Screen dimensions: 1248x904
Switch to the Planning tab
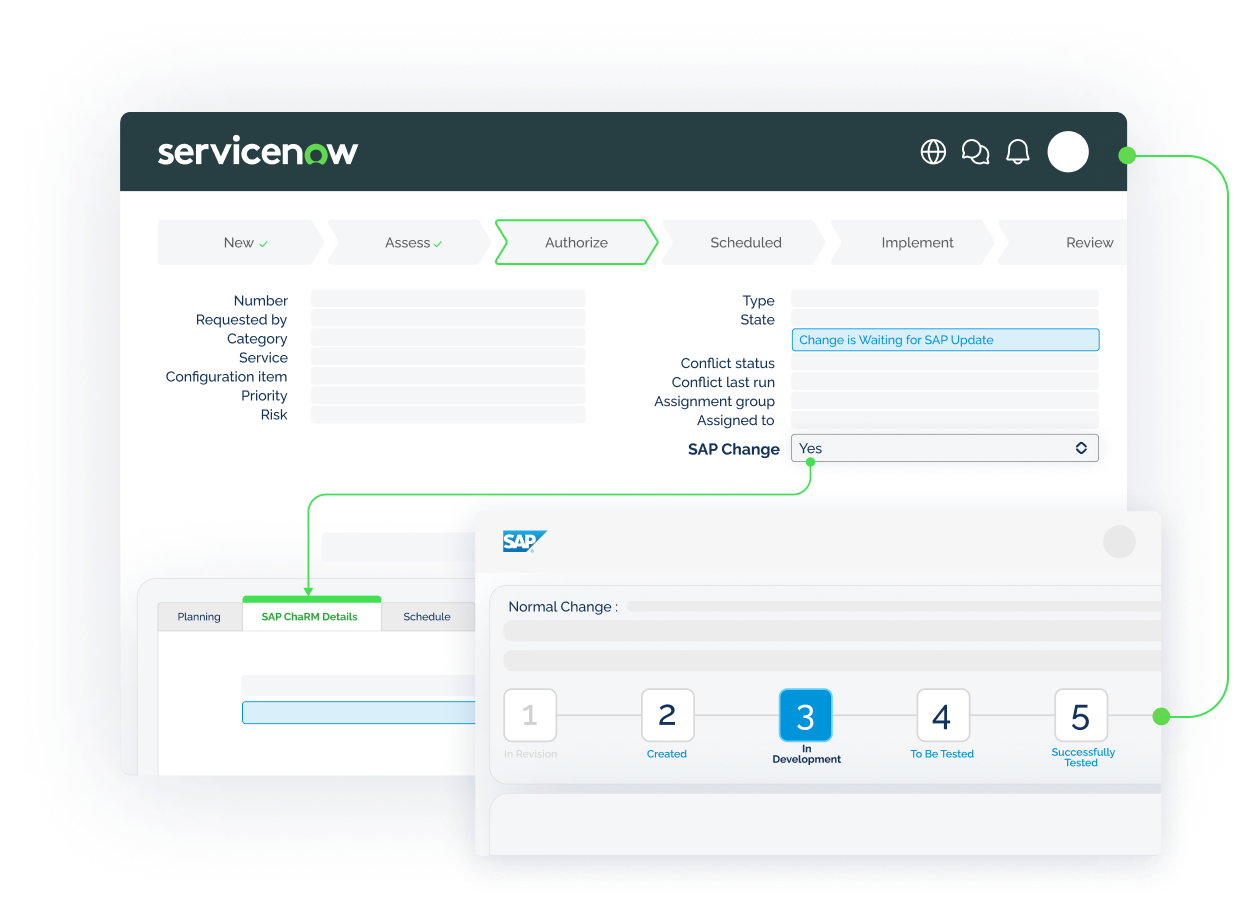pos(199,617)
